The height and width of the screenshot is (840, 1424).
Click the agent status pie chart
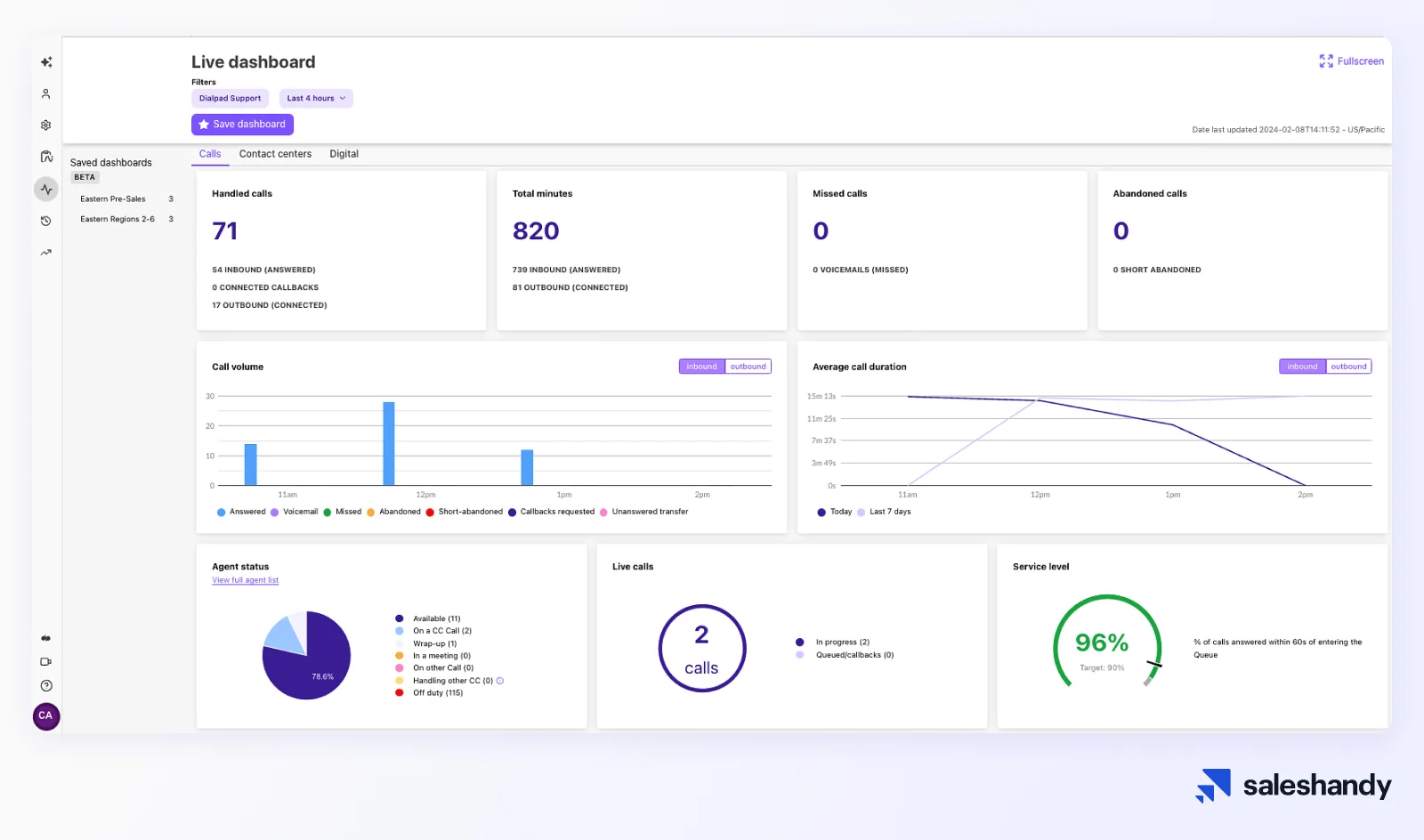[306, 655]
